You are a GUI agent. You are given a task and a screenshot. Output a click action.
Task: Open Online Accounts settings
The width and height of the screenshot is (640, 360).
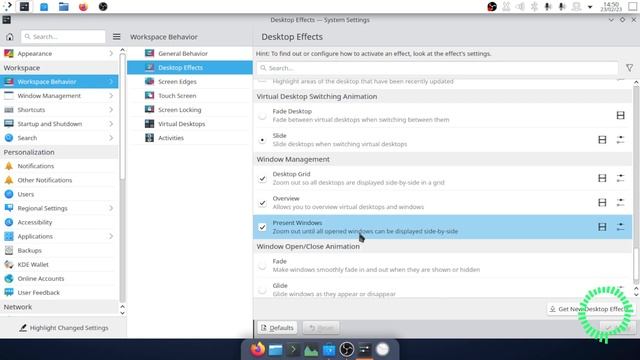pos(59,279)
